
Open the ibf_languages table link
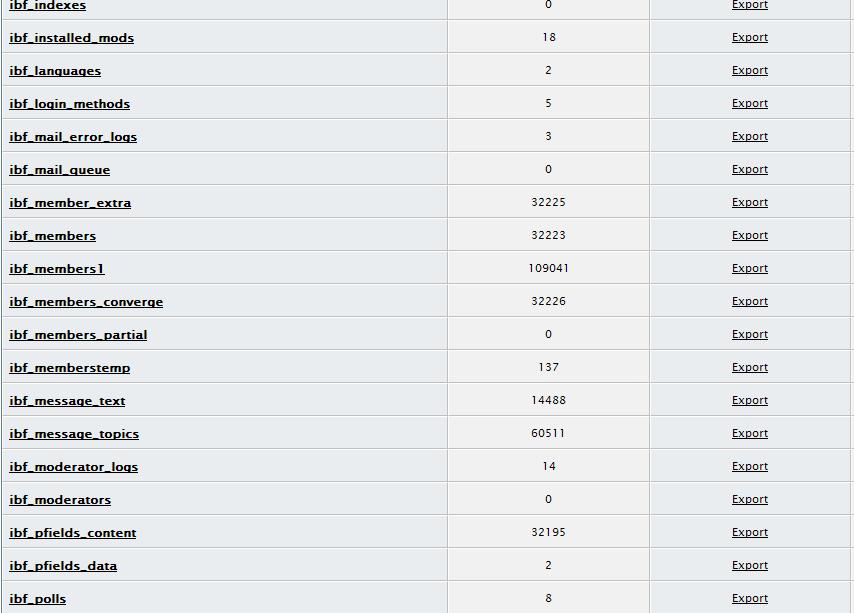pyautogui.click(x=55, y=71)
